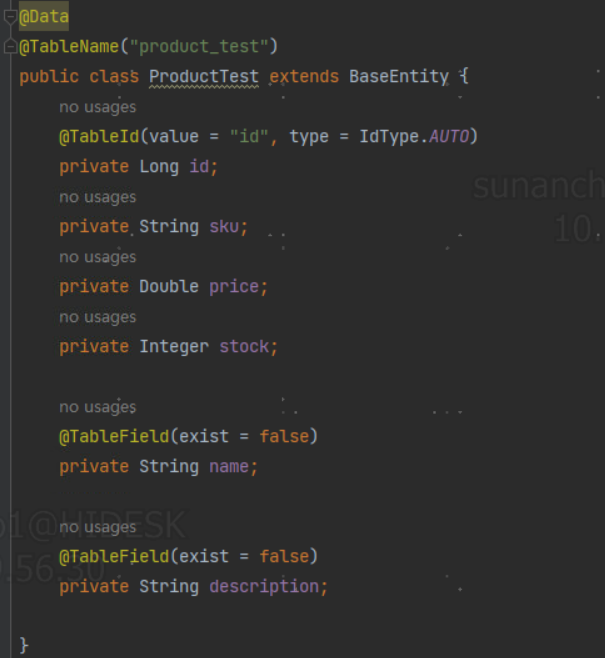
Task: Click the @TableId annotation
Action: pyautogui.click(x=99, y=136)
